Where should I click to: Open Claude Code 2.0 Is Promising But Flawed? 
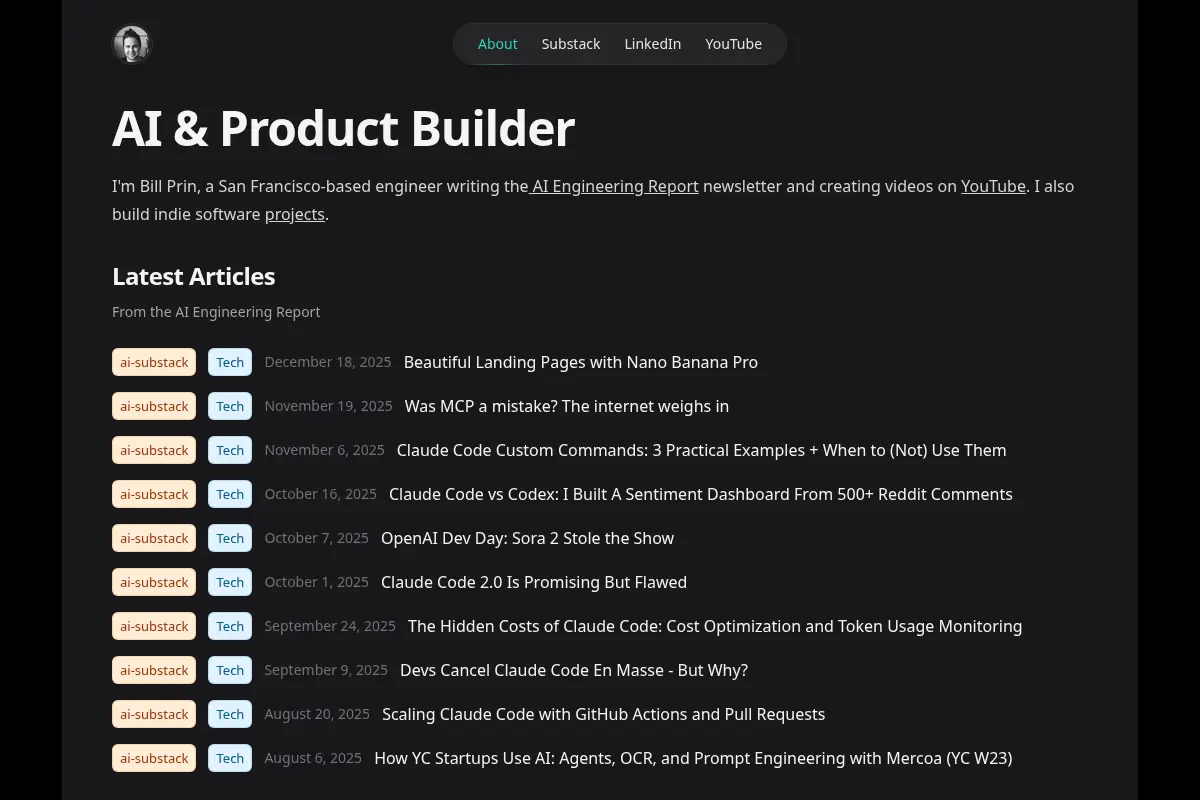tap(534, 582)
